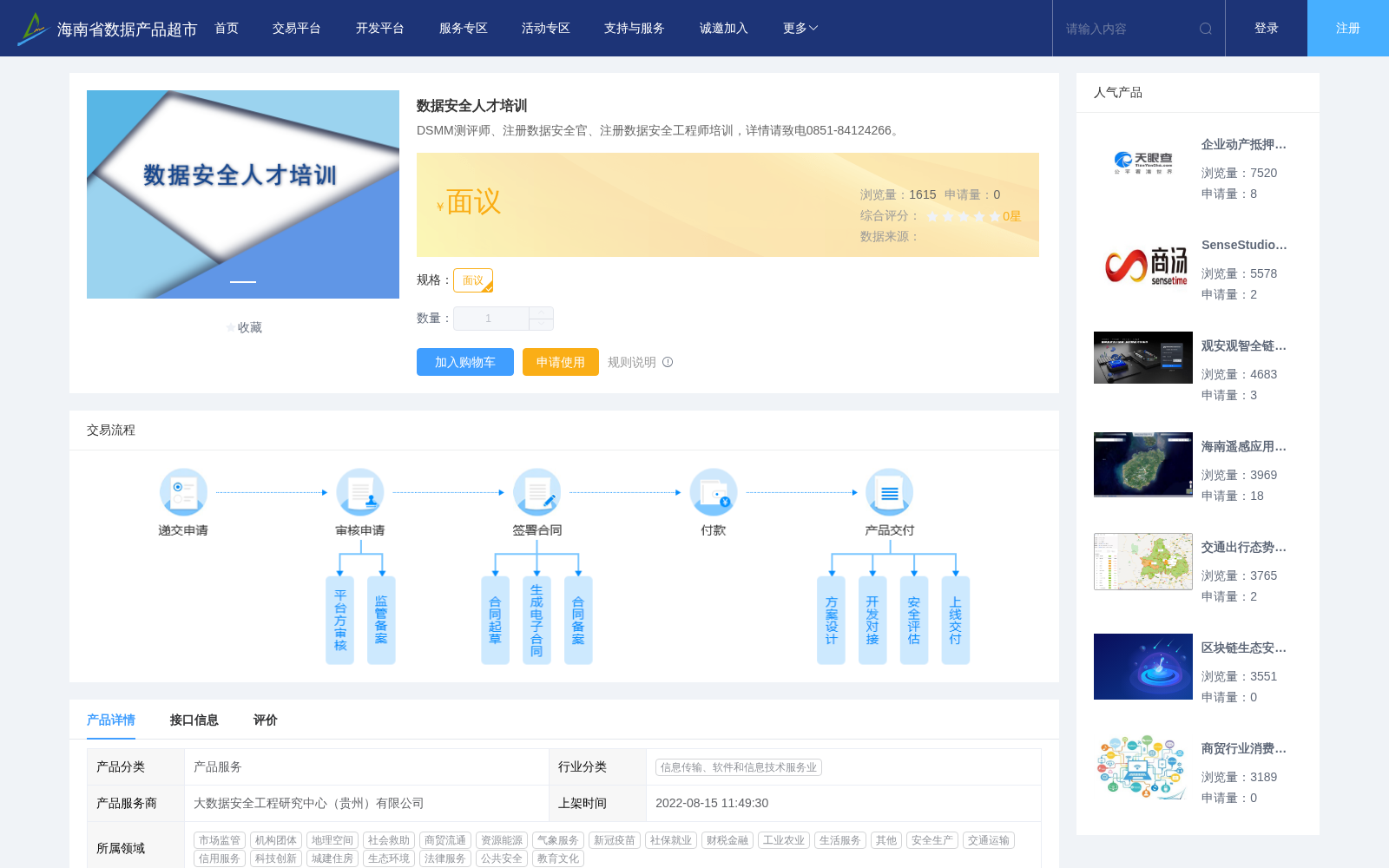
Task: Click the 监管备案 sub-step box
Action: pyautogui.click(x=381, y=621)
